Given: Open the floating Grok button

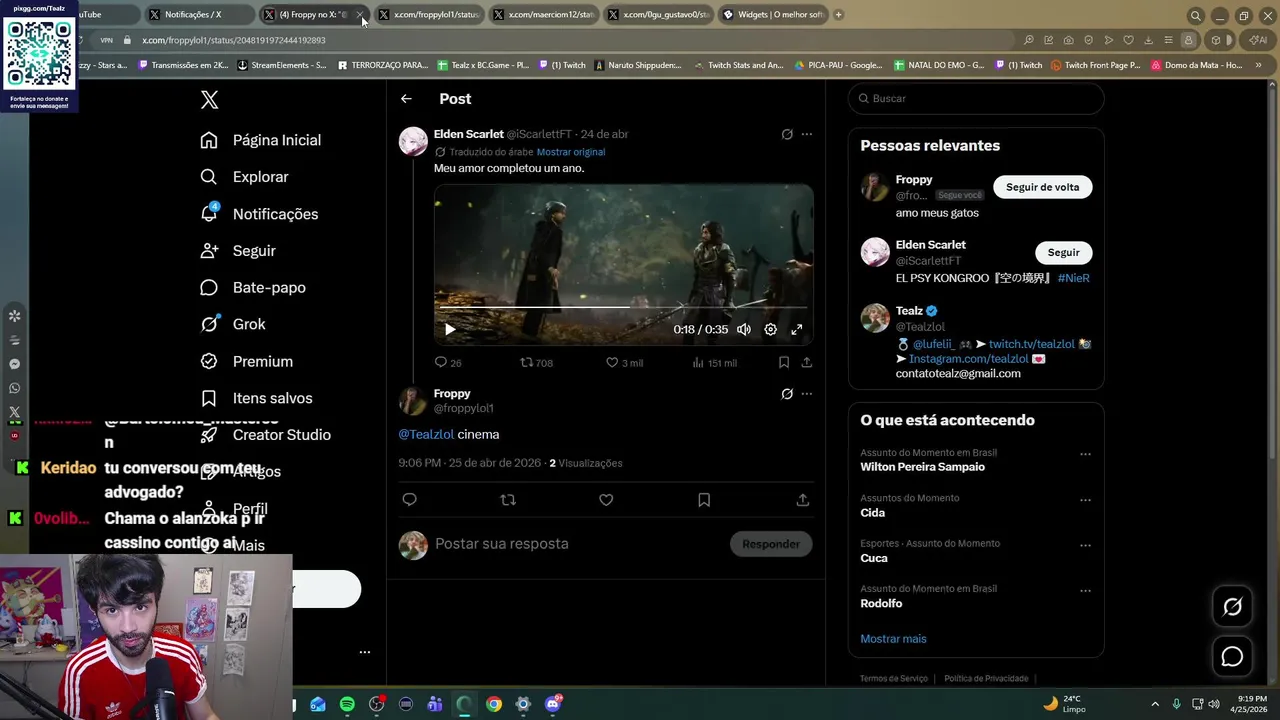Looking at the screenshot, I should (1232, 607).
